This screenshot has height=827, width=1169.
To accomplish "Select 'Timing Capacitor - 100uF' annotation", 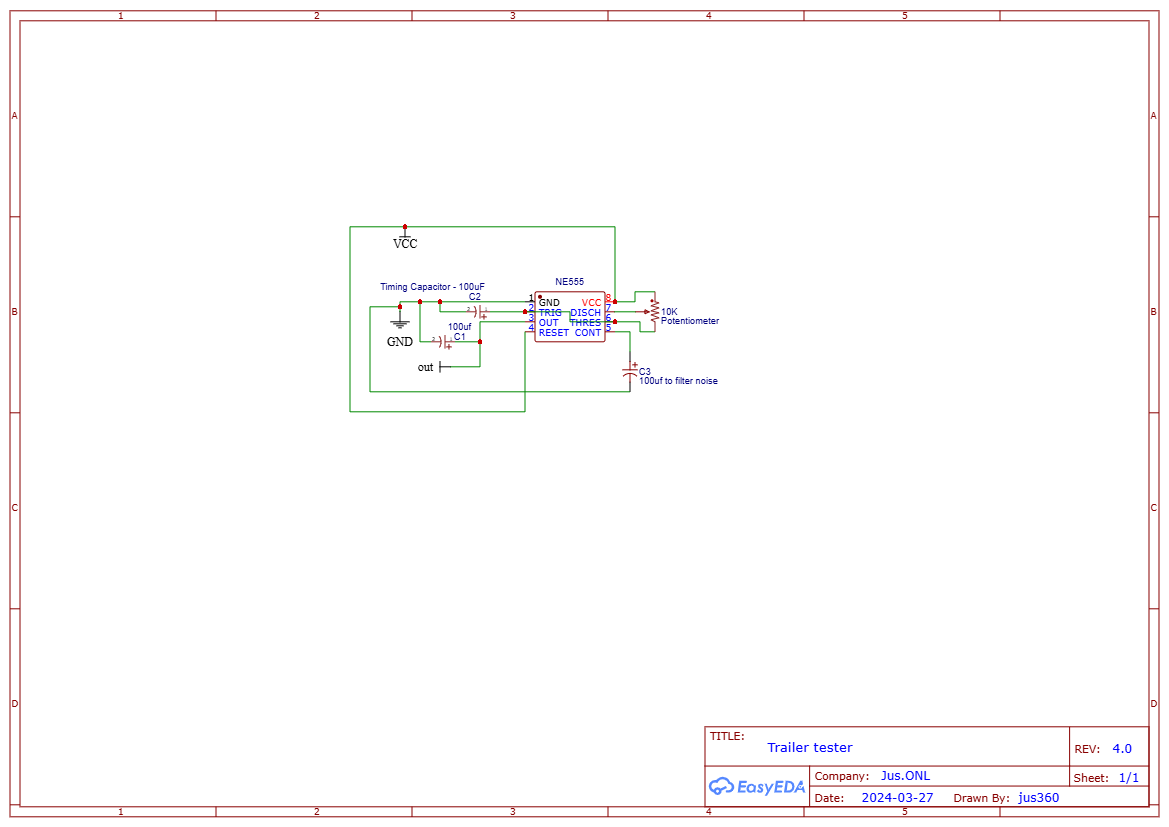I will coord(432,286).
